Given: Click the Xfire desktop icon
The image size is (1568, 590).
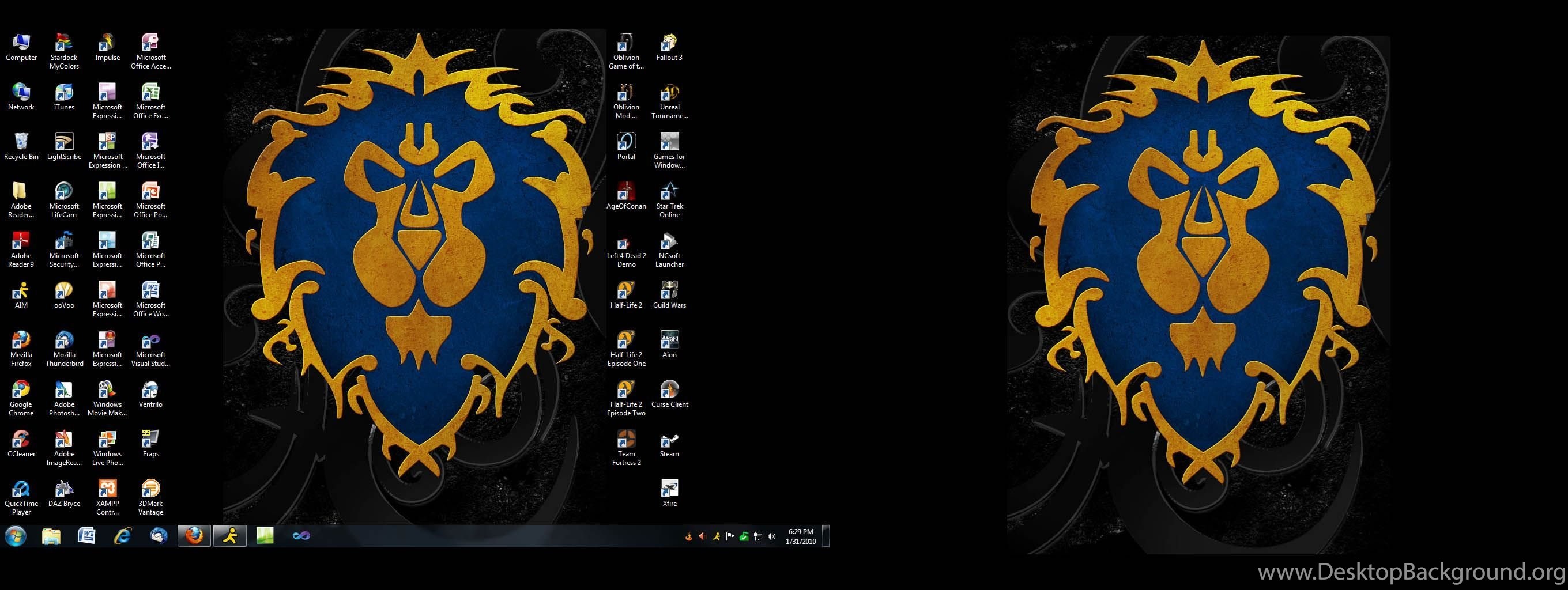Looking at the screenshot, I should (x=669, y=493).
